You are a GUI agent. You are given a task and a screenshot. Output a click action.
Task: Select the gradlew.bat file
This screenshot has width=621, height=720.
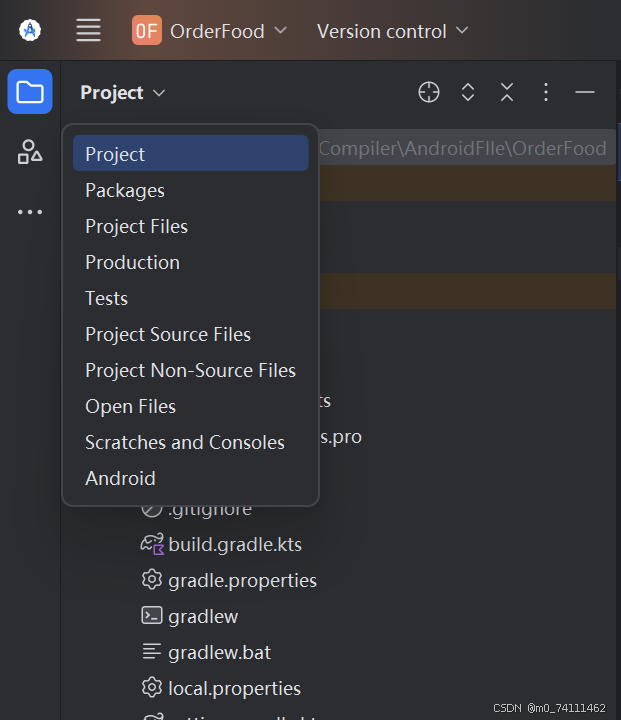(x=220, y=652)
